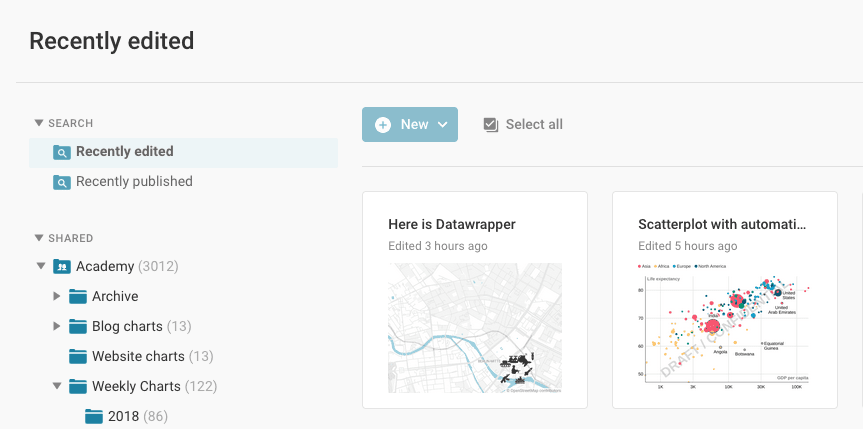Screen dimensions: 863x429
Task: Select the Archive folder label
Action: [115, 296]
